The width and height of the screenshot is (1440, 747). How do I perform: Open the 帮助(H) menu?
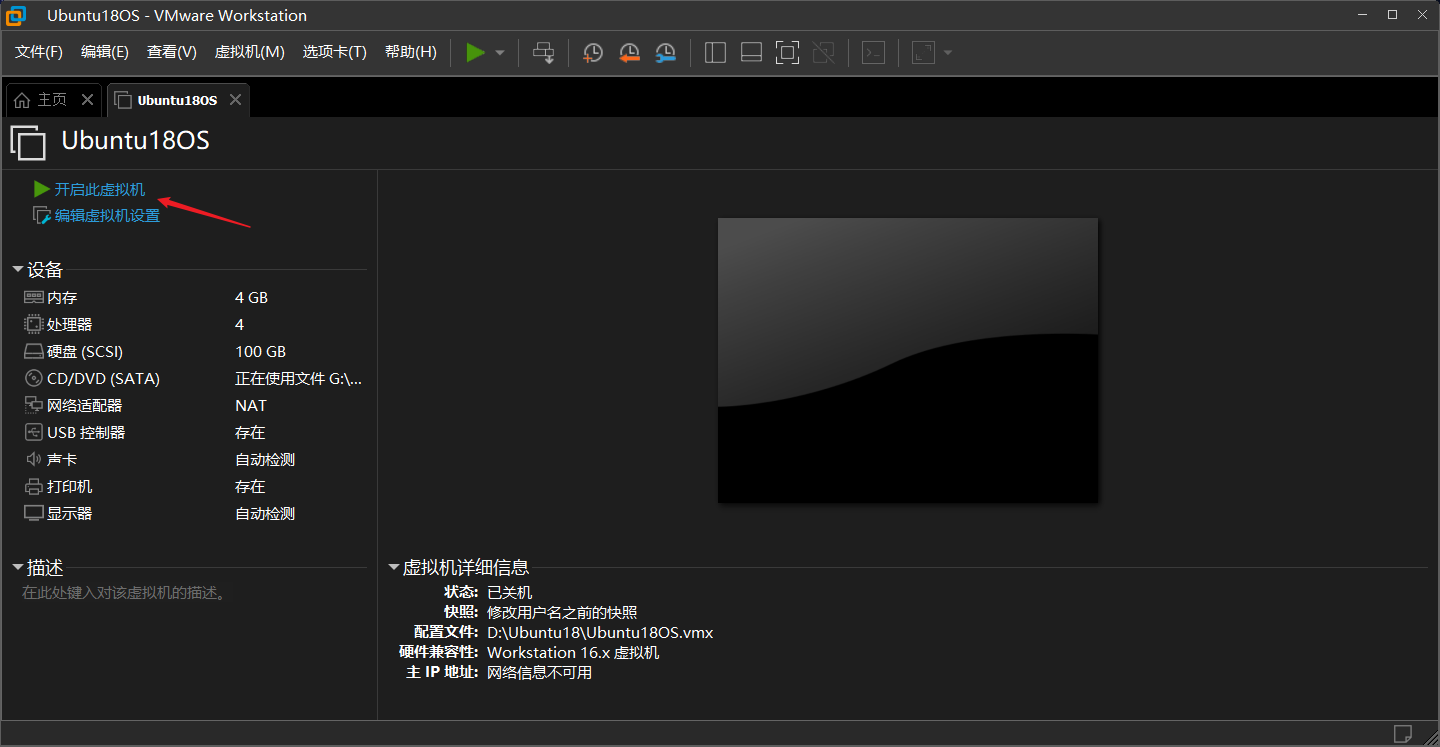tap(411, 52)
